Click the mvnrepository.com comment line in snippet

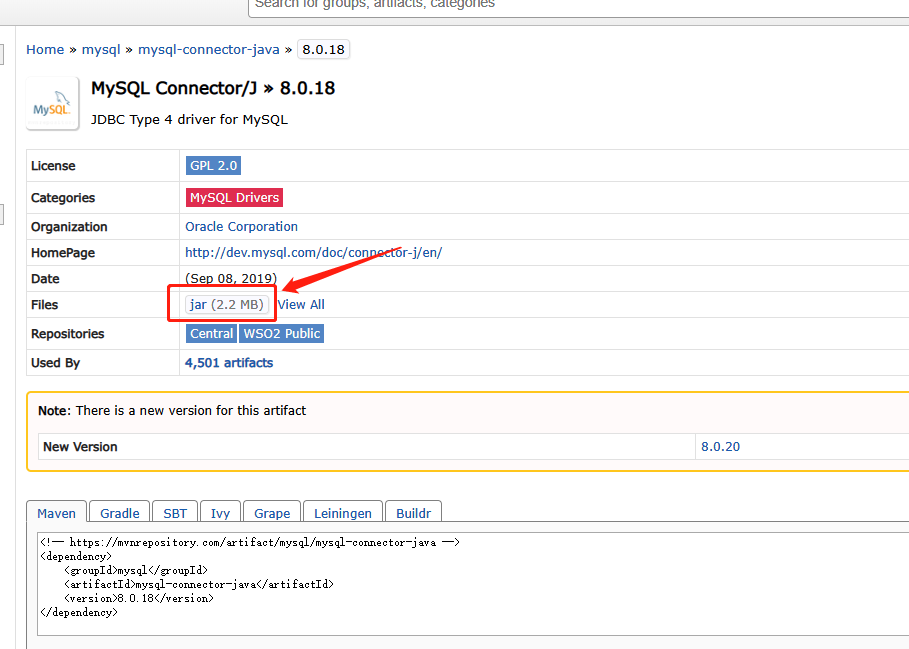click(250, 542)
